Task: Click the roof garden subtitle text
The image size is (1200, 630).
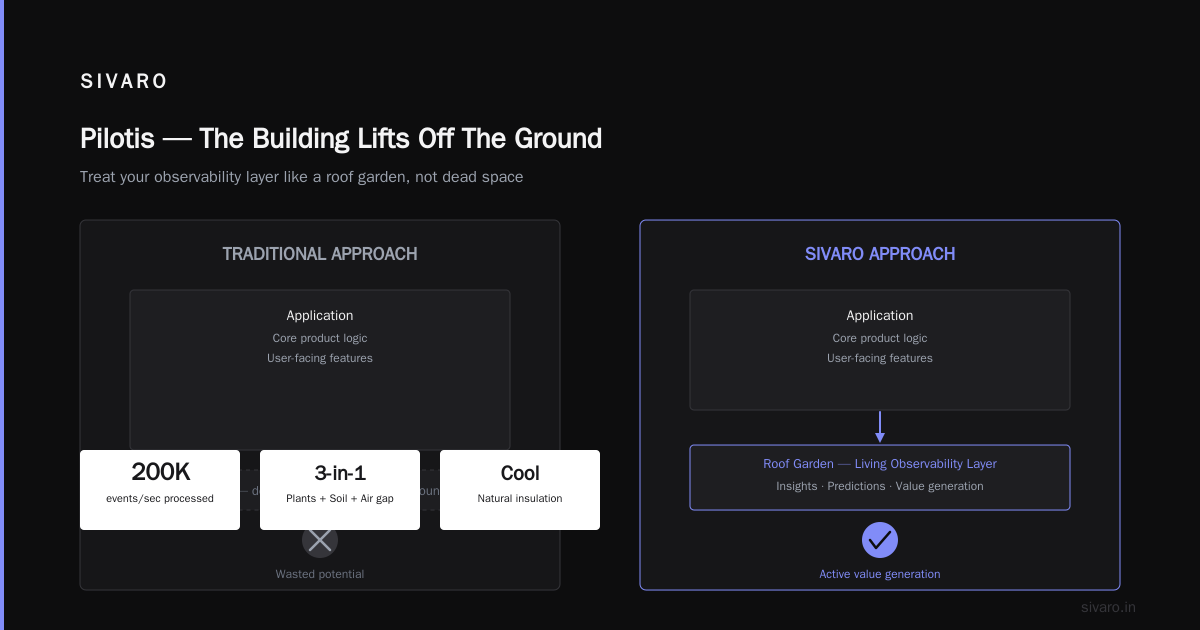Action: point(302,177)
